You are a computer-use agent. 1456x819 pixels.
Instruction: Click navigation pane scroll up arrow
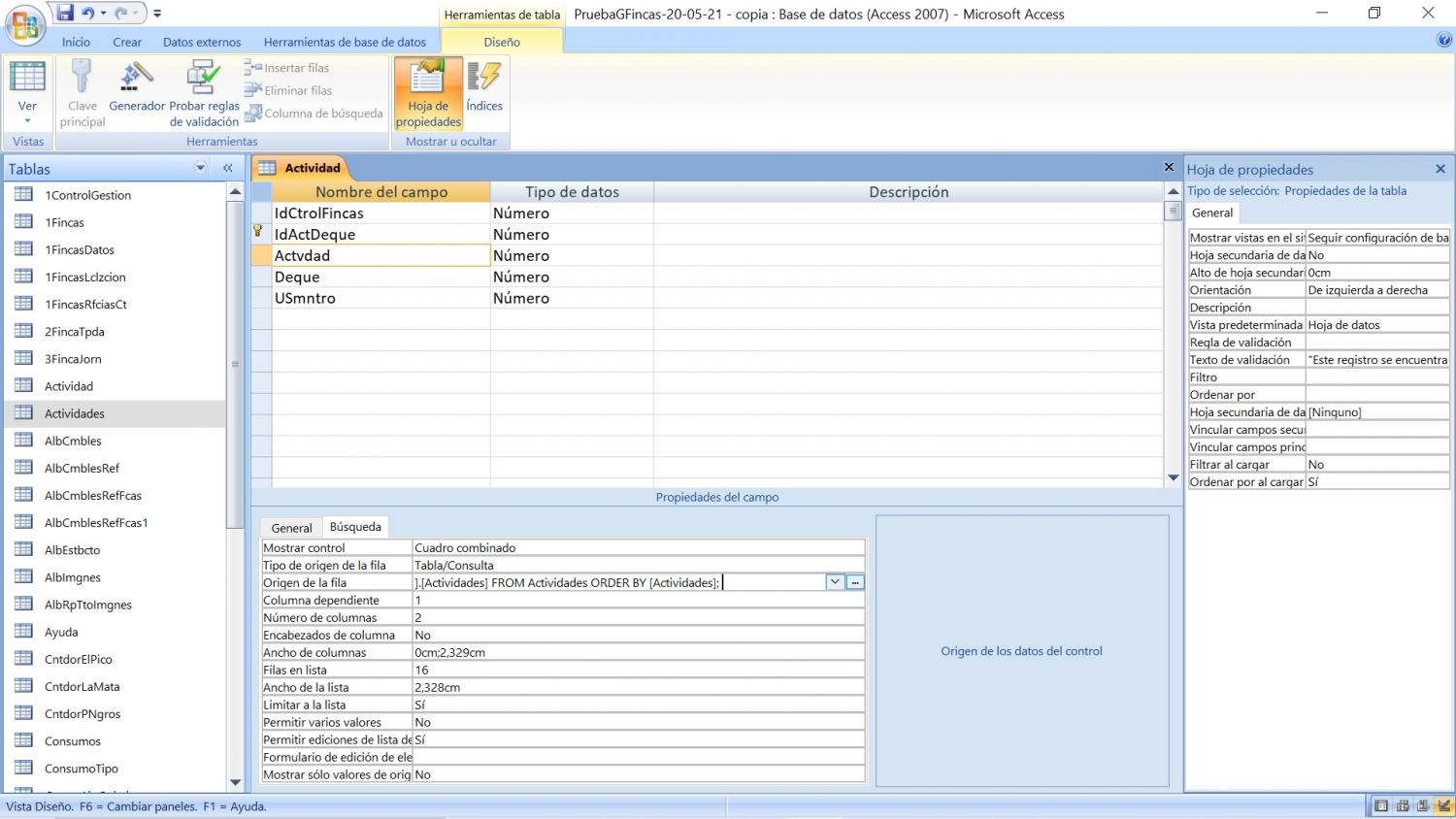click(235, 191)
